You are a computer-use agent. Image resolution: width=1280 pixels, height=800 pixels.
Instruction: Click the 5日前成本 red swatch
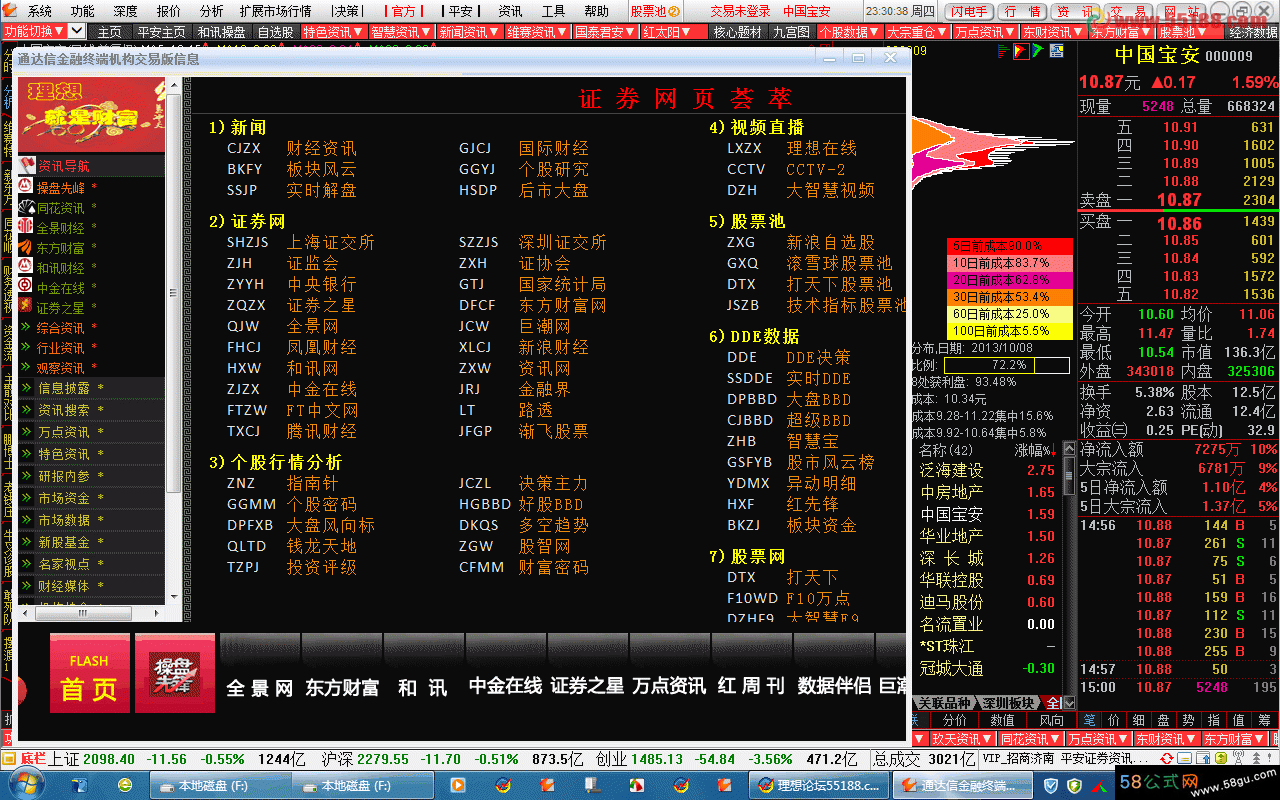(x=1009, y=245)
